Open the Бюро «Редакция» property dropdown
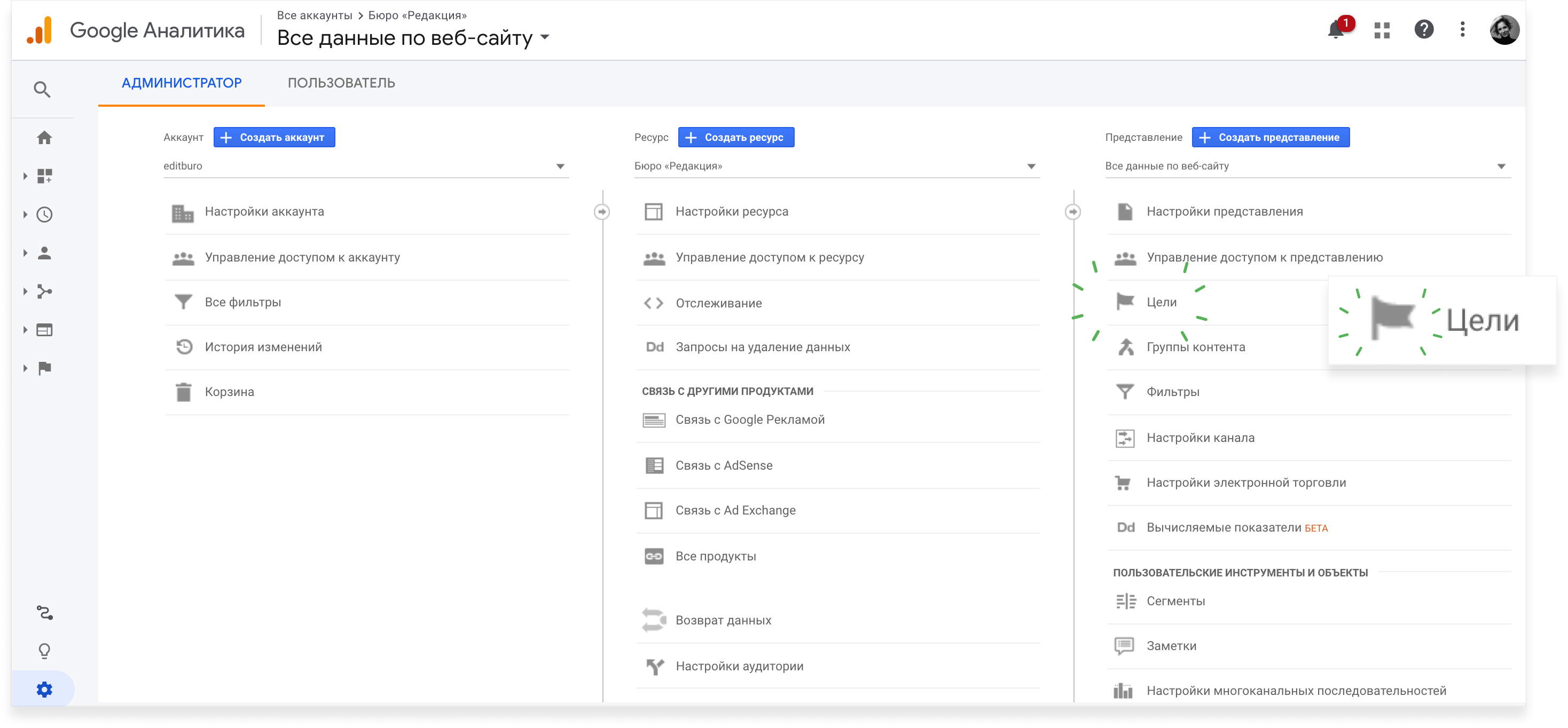The width and height of the screenshot is (1568, 728). [x=837, y=167]
